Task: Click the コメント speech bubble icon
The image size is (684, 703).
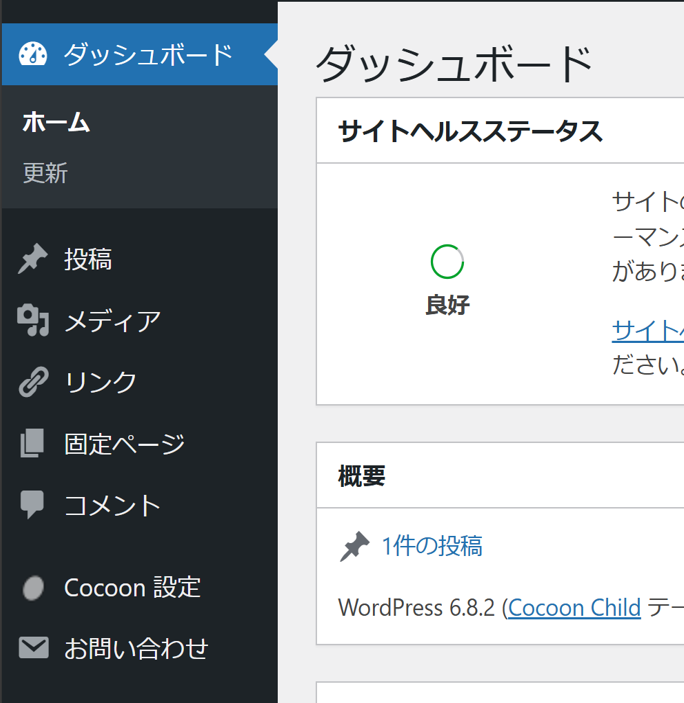Action: (x=33, y=504)
